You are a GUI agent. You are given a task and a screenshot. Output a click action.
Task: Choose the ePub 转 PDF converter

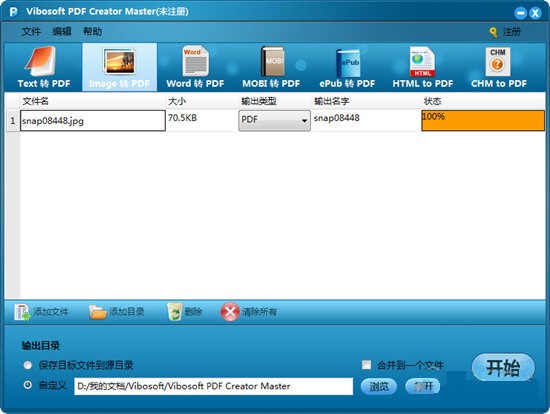click(347, 67)
